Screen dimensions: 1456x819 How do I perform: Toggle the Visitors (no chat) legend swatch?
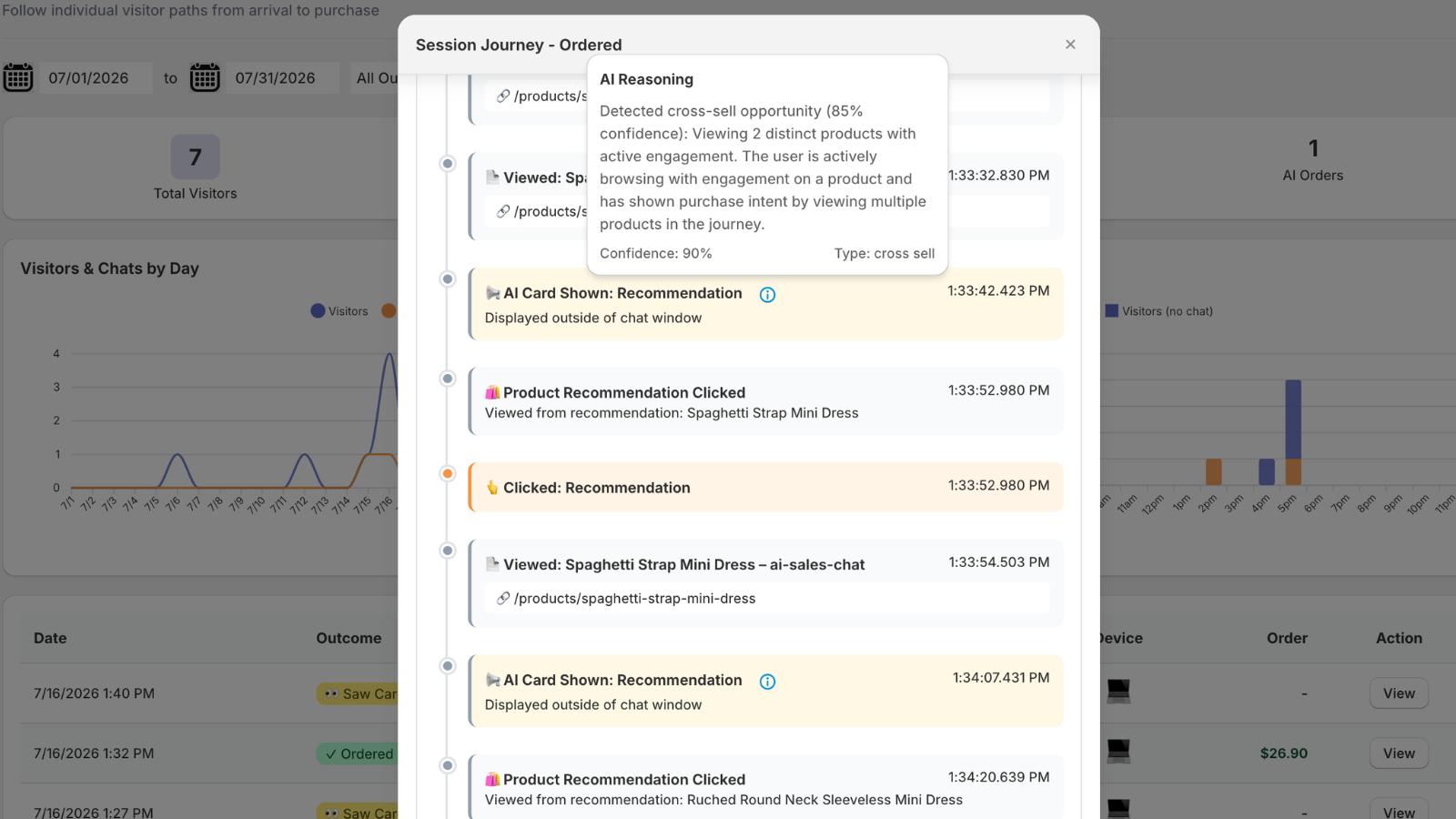1112,311
